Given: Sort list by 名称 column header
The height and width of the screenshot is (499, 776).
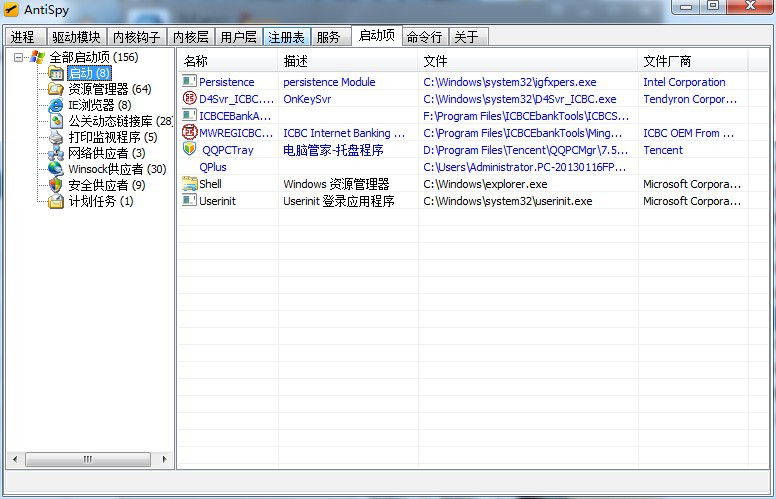Looking at the screenshot, I should click(228, 61).
